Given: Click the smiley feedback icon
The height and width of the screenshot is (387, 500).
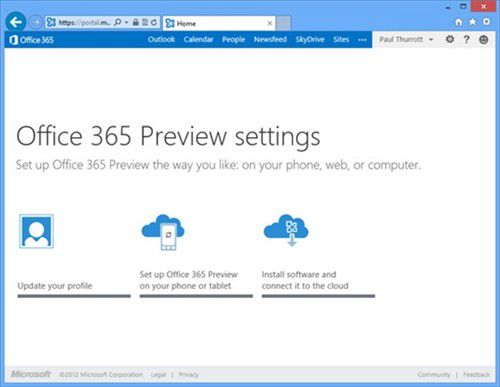Looking at the screenshot, I should point(484,39).
